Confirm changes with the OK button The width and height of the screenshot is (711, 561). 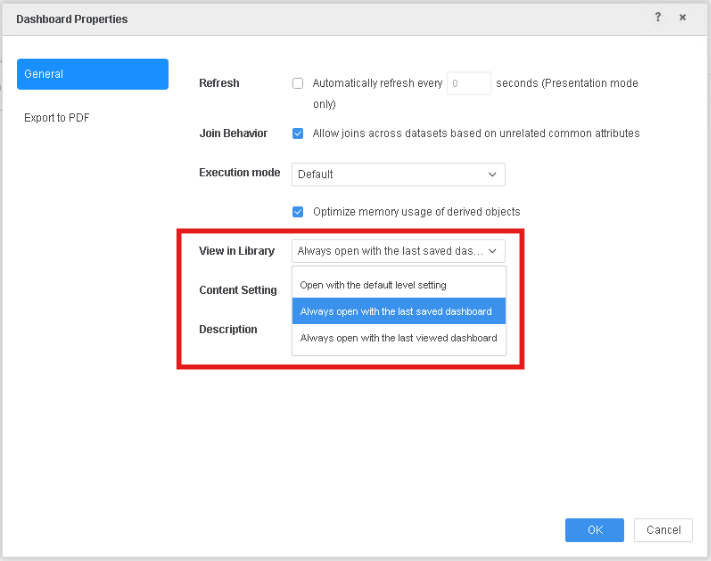pos(594,530)
